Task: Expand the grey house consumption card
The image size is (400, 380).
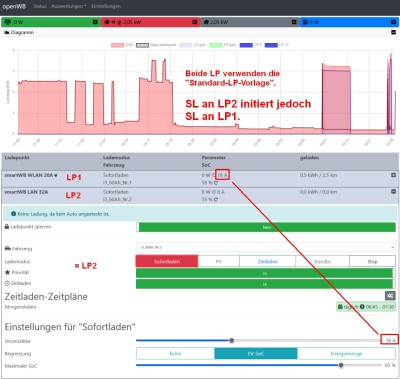Action: click(294, 22)
